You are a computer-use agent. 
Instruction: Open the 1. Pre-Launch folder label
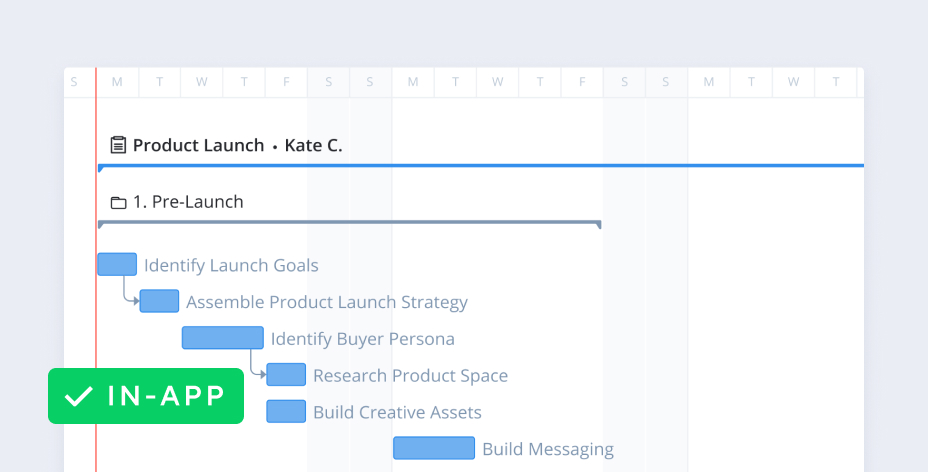(x=188, y=202)
